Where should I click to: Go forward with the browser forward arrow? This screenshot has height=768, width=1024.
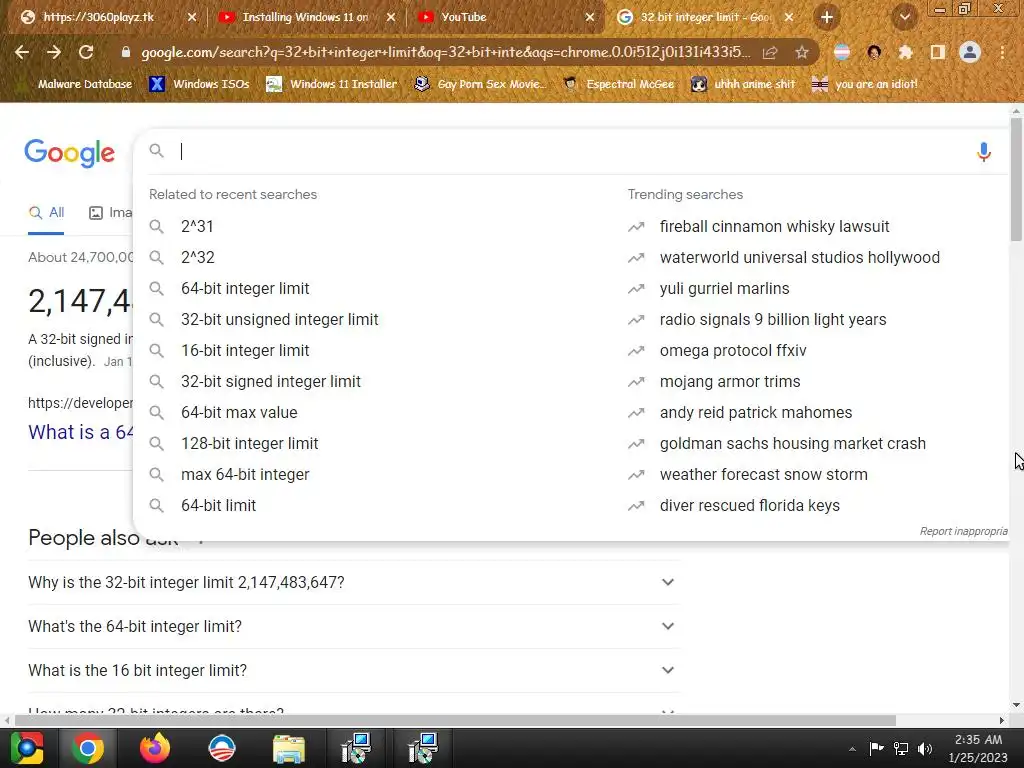click(x=54, y=52)
